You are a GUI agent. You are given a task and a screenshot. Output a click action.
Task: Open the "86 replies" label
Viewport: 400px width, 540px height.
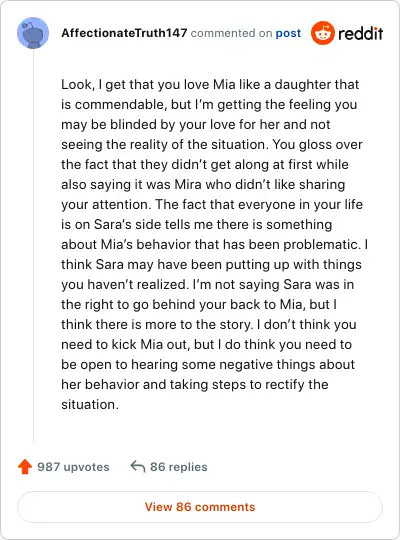(178, 467)
